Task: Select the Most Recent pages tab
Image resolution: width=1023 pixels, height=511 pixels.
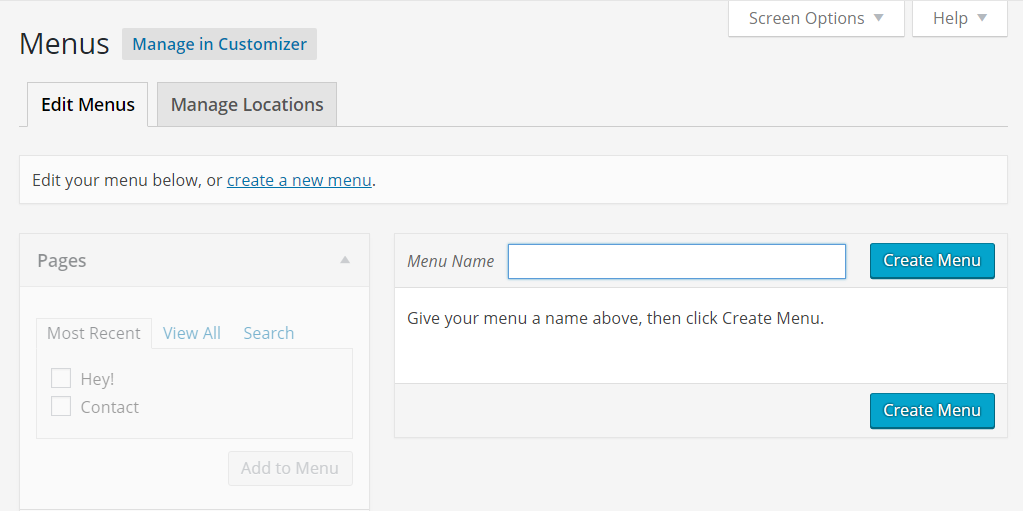Action: [94, 333]
